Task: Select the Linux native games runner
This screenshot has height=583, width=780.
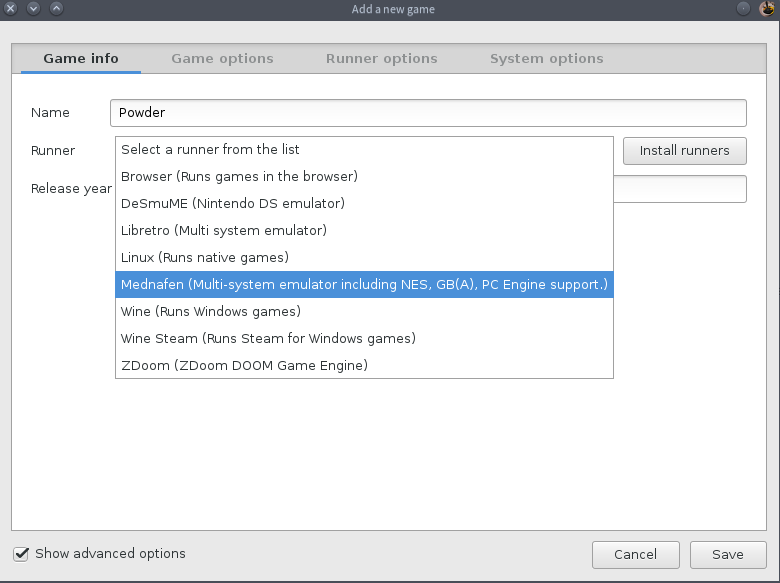Action: click(x=205, y=258)
